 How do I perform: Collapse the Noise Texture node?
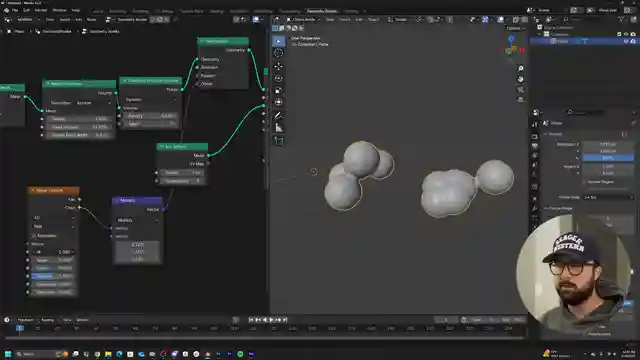pyautogui.click(x=33, y=191)
